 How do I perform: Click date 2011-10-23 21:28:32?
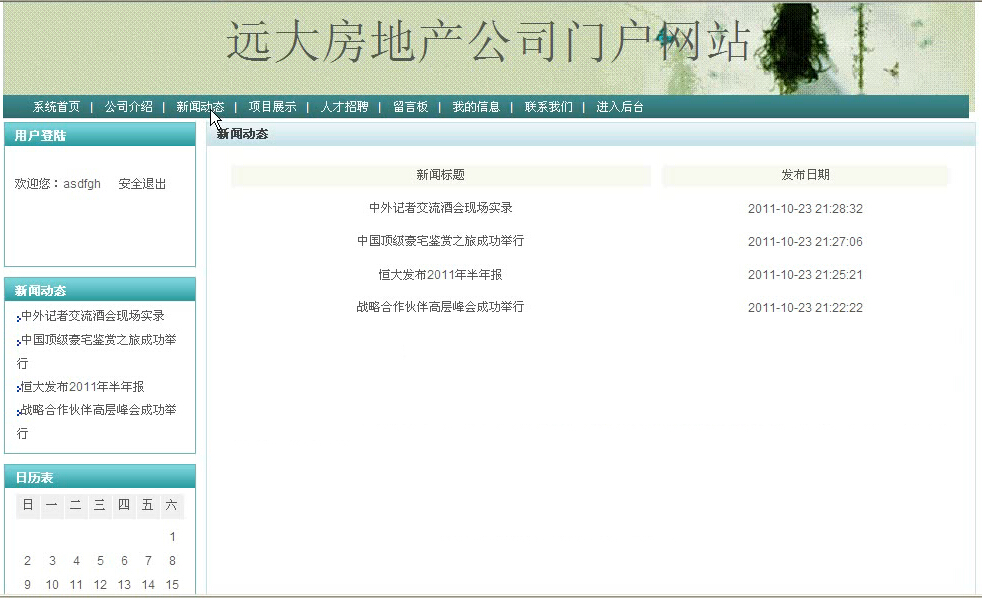[x=805, y=209]
